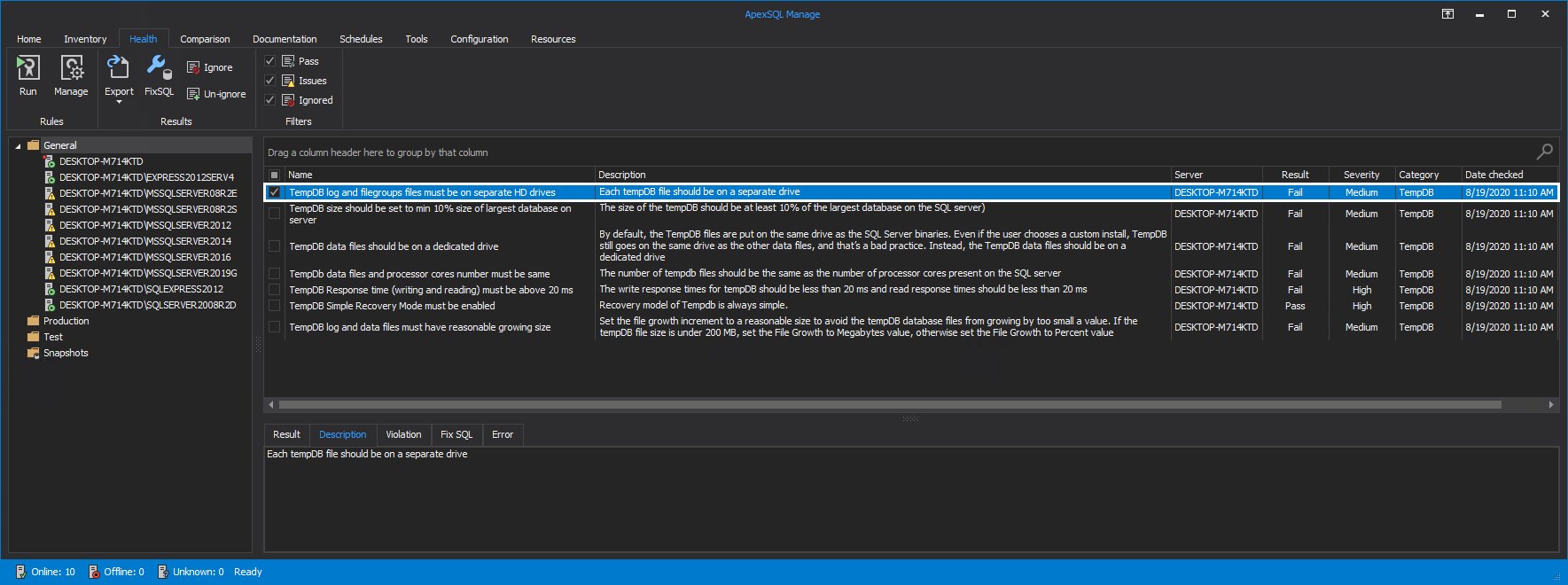Check the Simple Recovery Mode rule checkbox
The height and width of the screenshot is (585, 1568).
[275, 306]
